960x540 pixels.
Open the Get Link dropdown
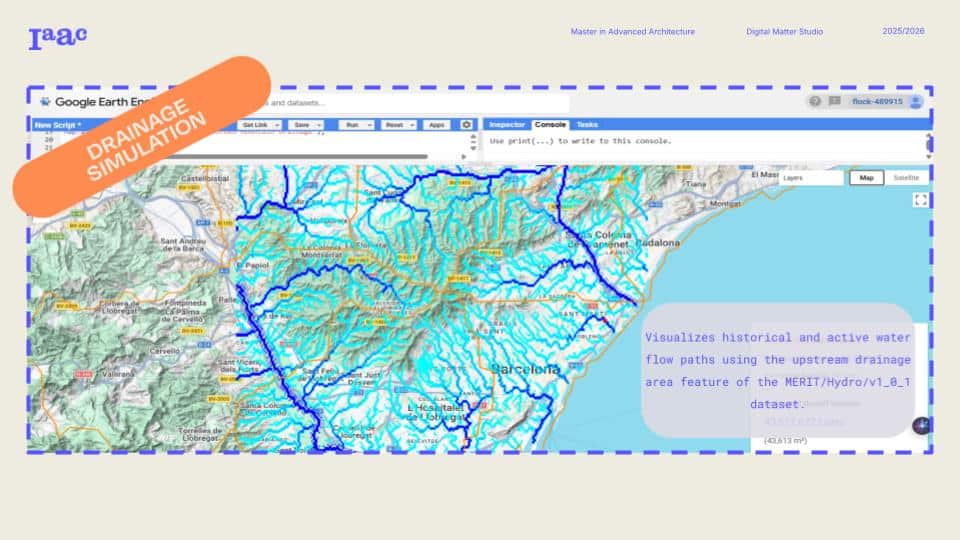pos(257,125)
